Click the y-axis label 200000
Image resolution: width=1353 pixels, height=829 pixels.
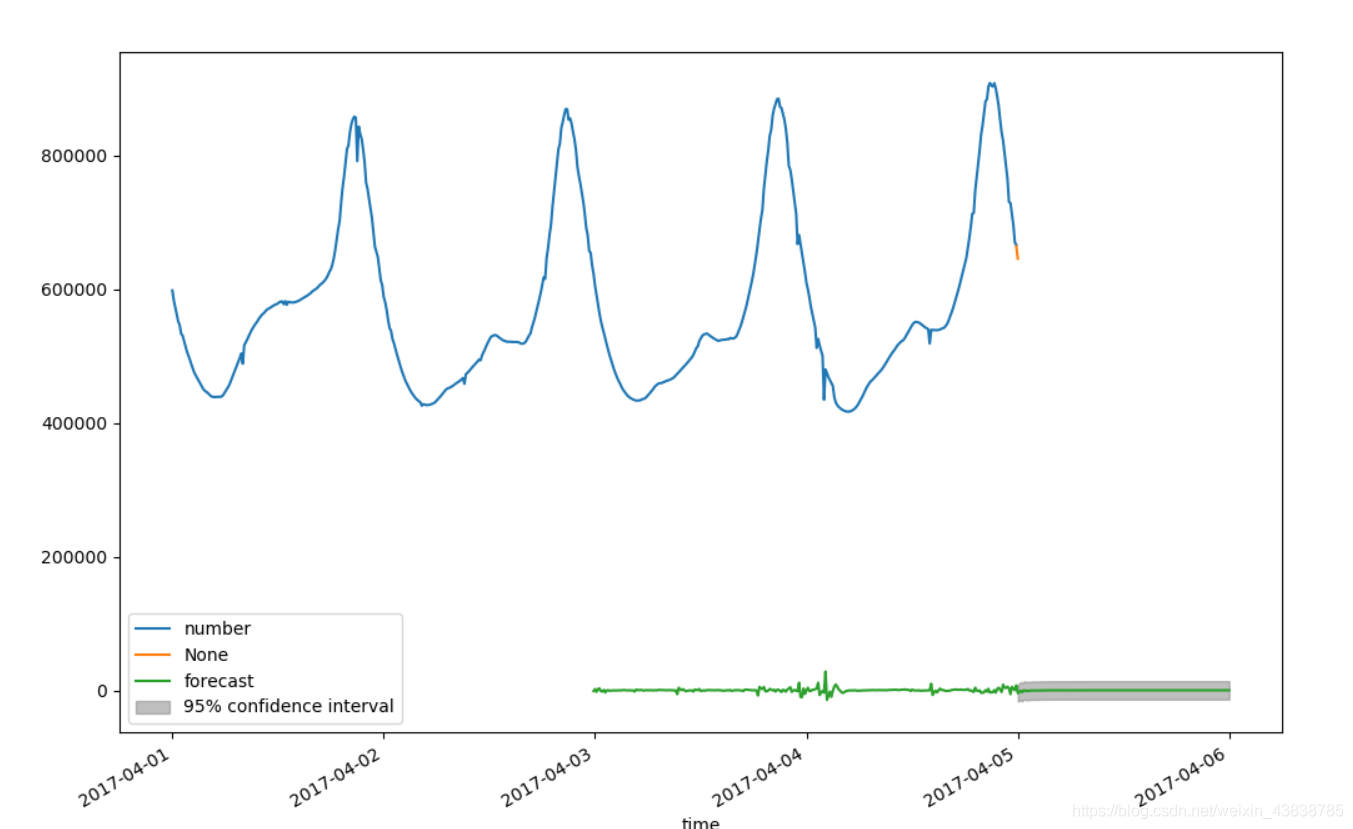click(x=73, y=557)
